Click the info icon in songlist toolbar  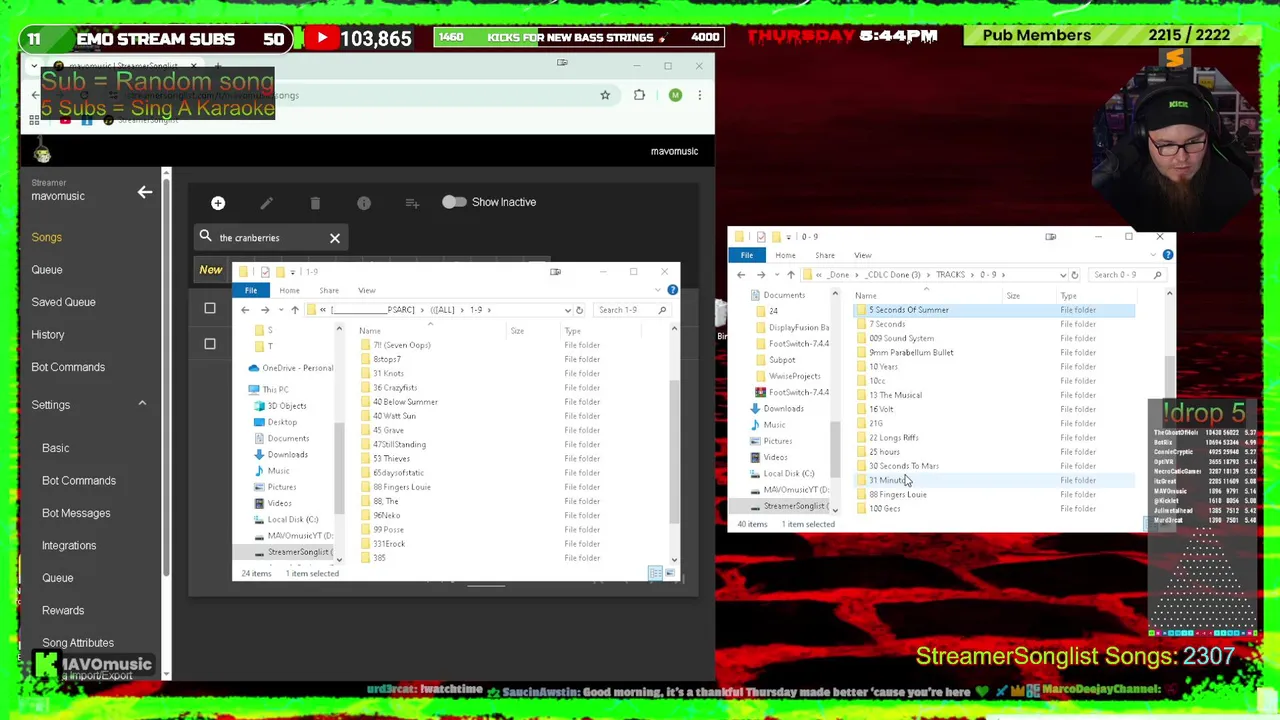click(364, 203)
